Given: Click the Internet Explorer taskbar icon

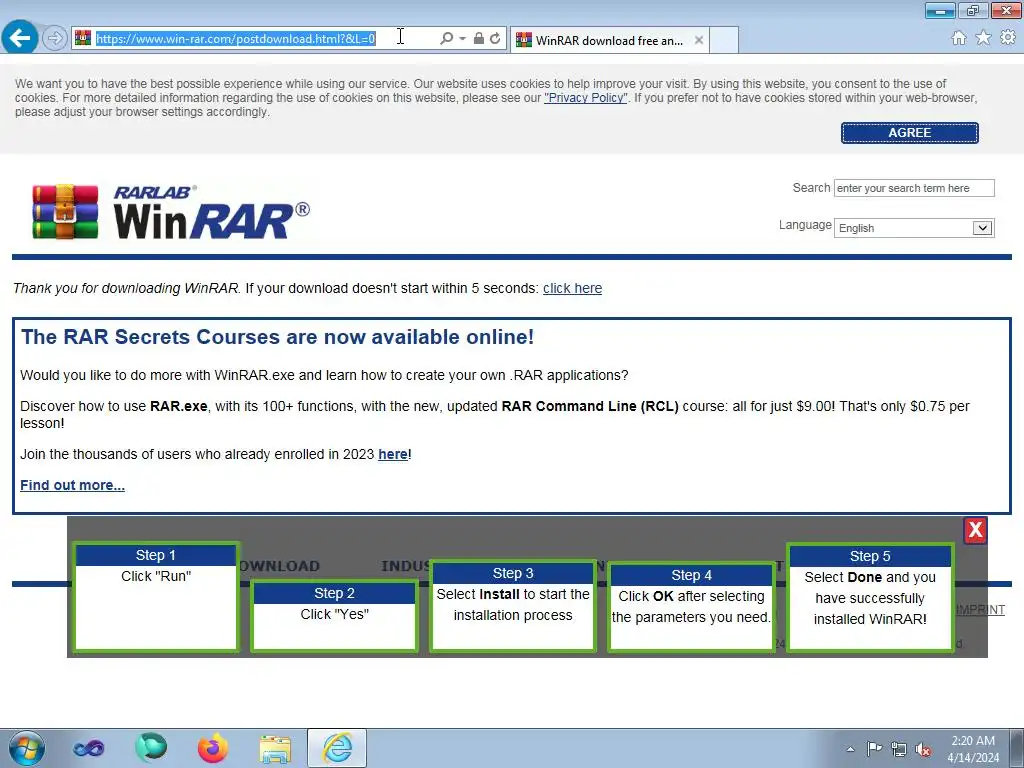Looking at the screenshot, I should click(x=337, y=748).
